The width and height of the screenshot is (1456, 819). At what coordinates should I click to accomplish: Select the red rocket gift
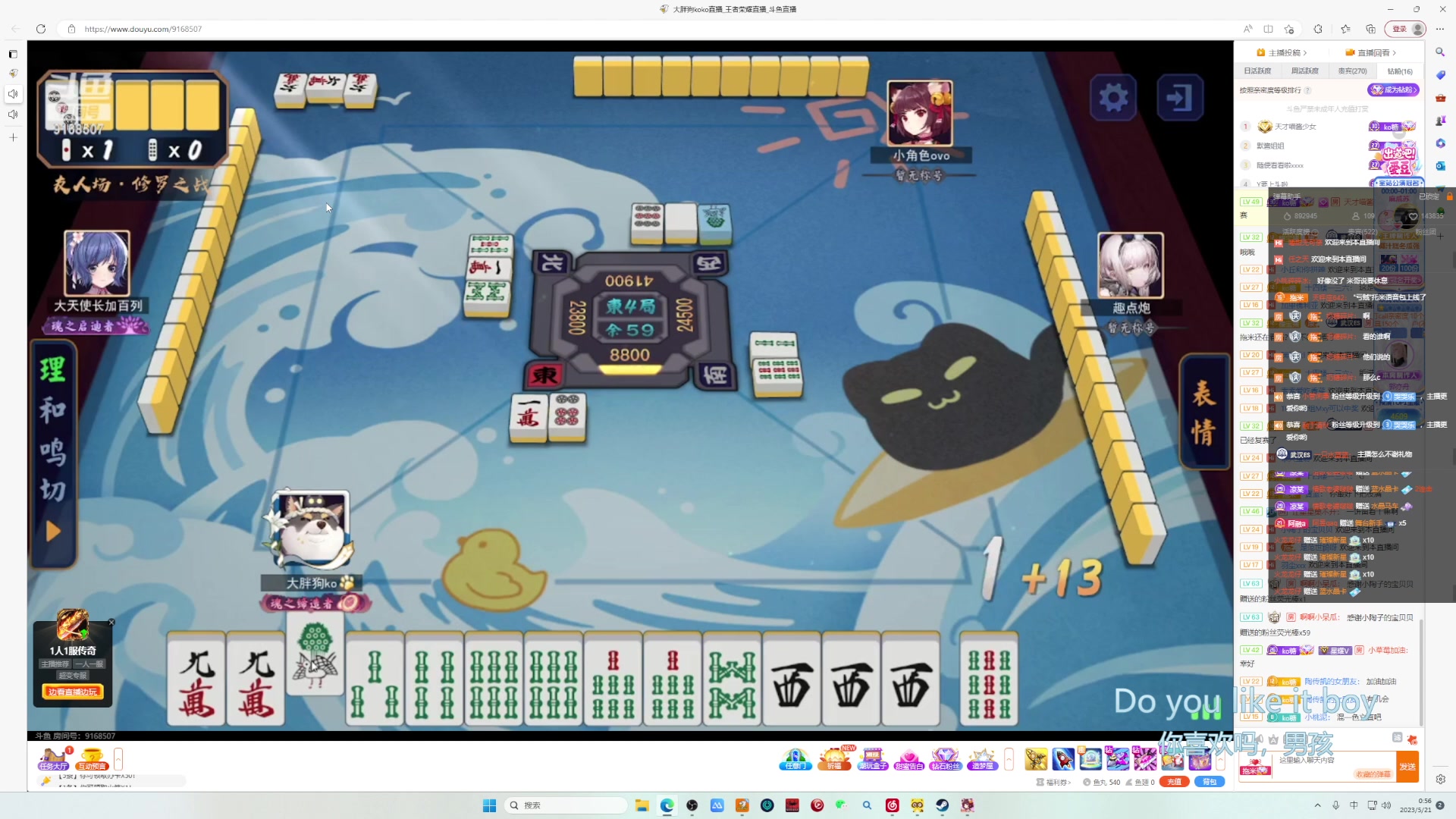click(1063, 758)
